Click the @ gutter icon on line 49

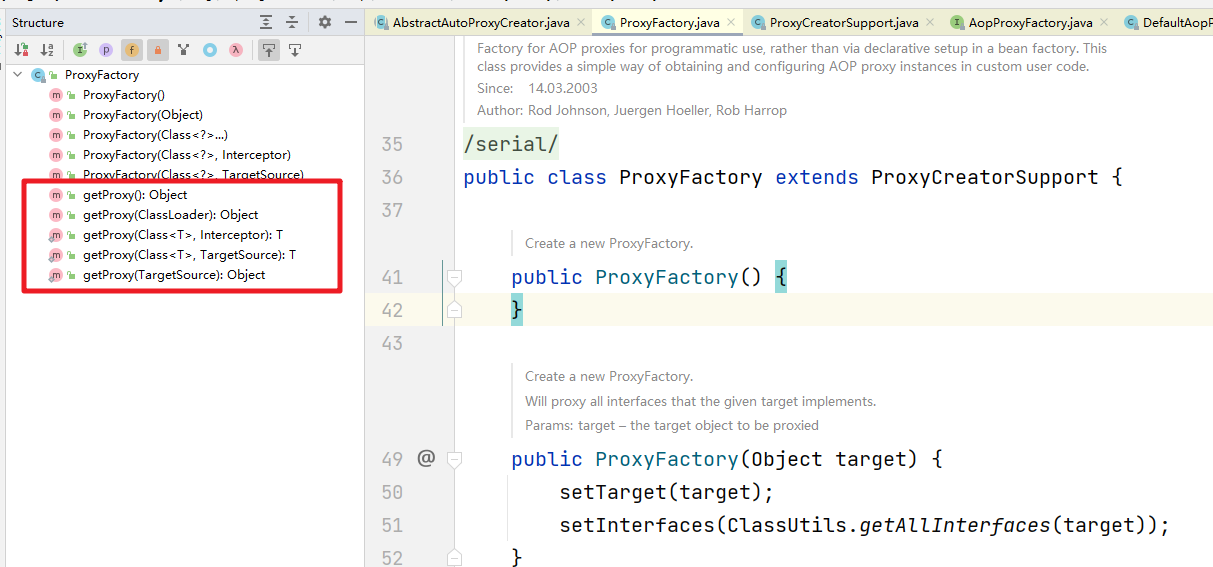coord(426,458)
